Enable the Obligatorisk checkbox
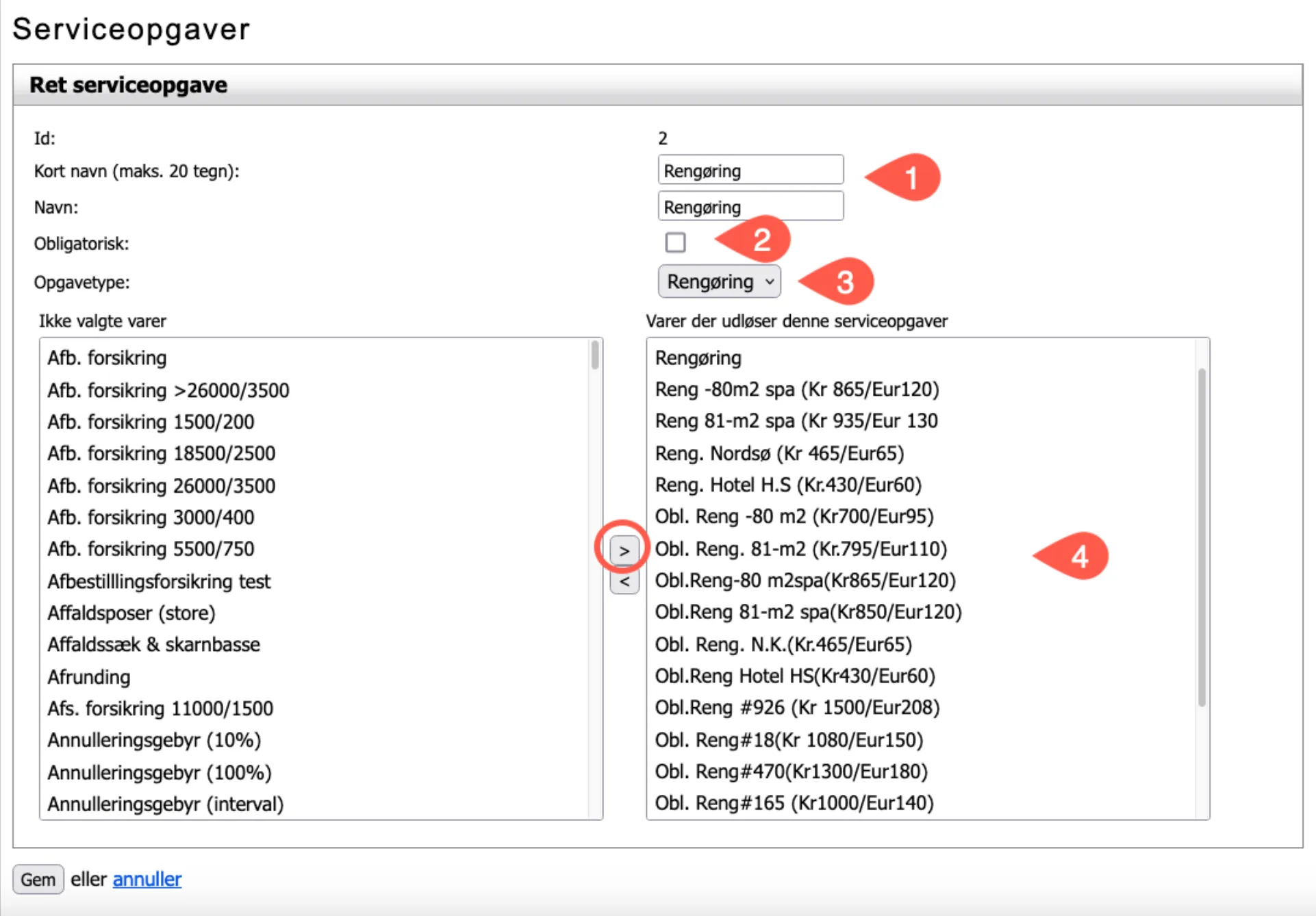The width and height of the screenshot is (1316, 916). pos(675,242)
